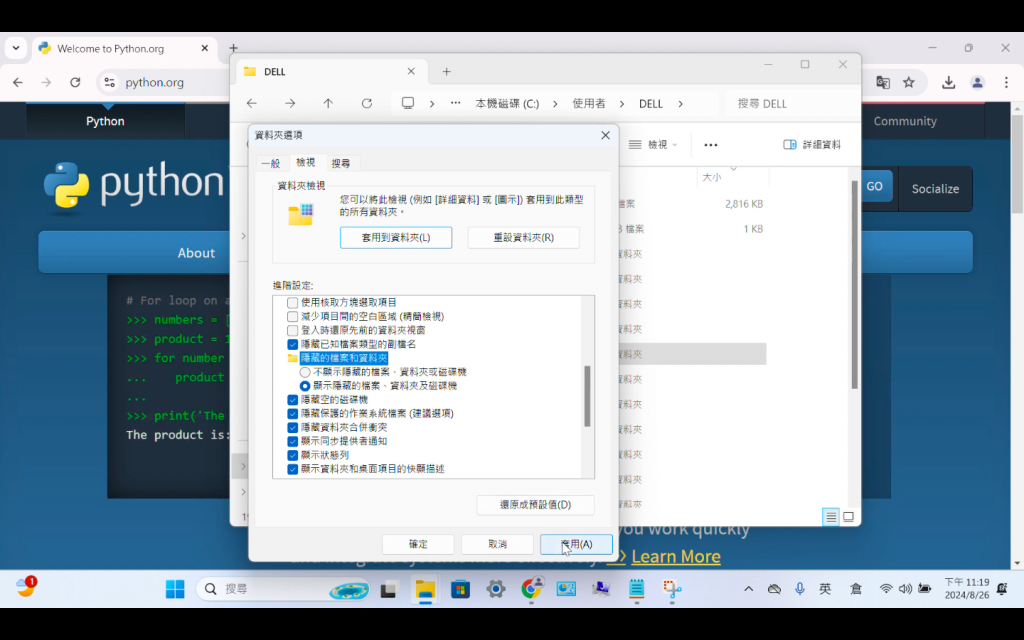Image resolution: width=1024 pixels, height=640 pixels.
Task: Select 隱藏的檔案和資料夾 tree item
Action: coord(344,358)
